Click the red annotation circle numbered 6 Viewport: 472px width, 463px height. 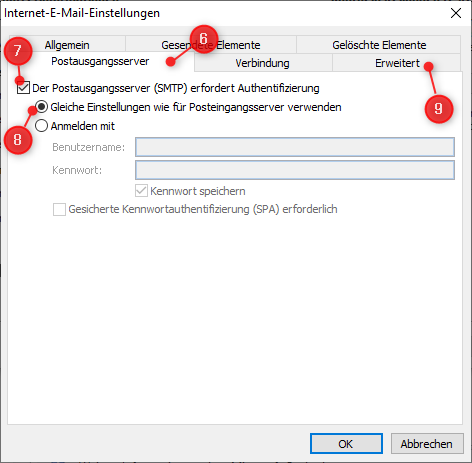point(204,39)
